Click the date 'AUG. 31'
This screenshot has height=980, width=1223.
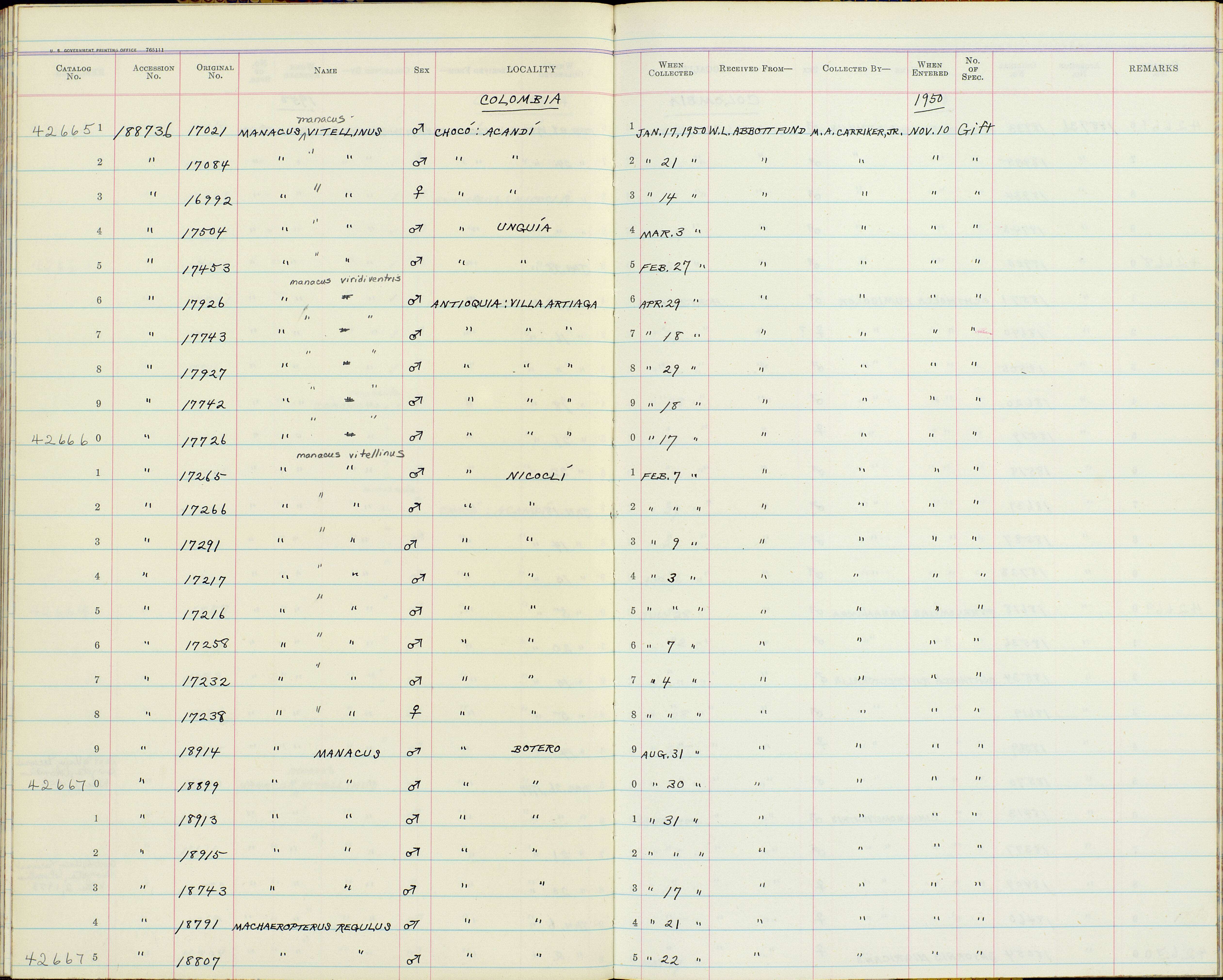pos(663,753)
